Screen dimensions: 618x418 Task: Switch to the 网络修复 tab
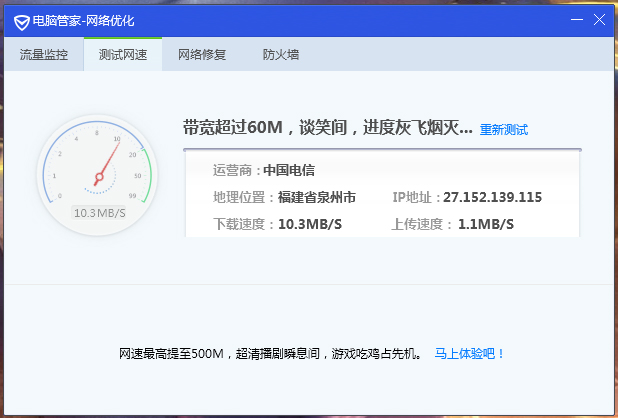click(x=202, y=54)
